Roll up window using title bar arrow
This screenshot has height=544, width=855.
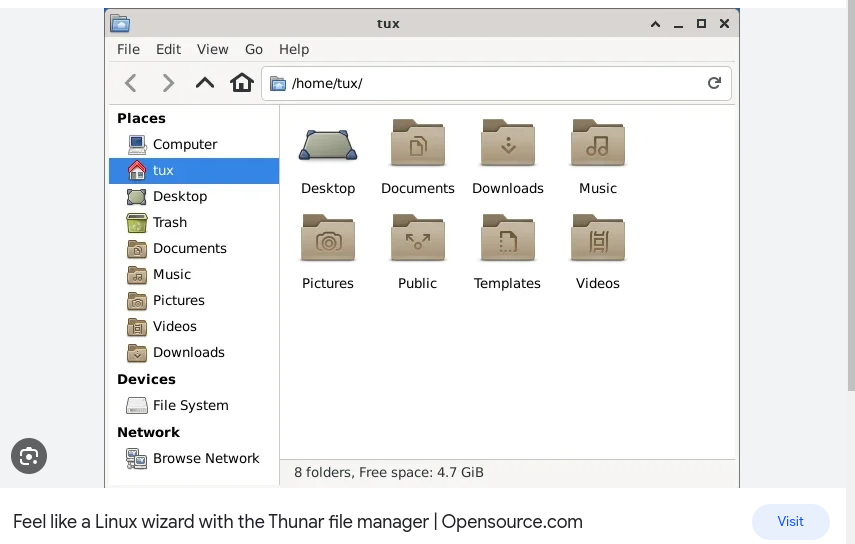(655, 24)
